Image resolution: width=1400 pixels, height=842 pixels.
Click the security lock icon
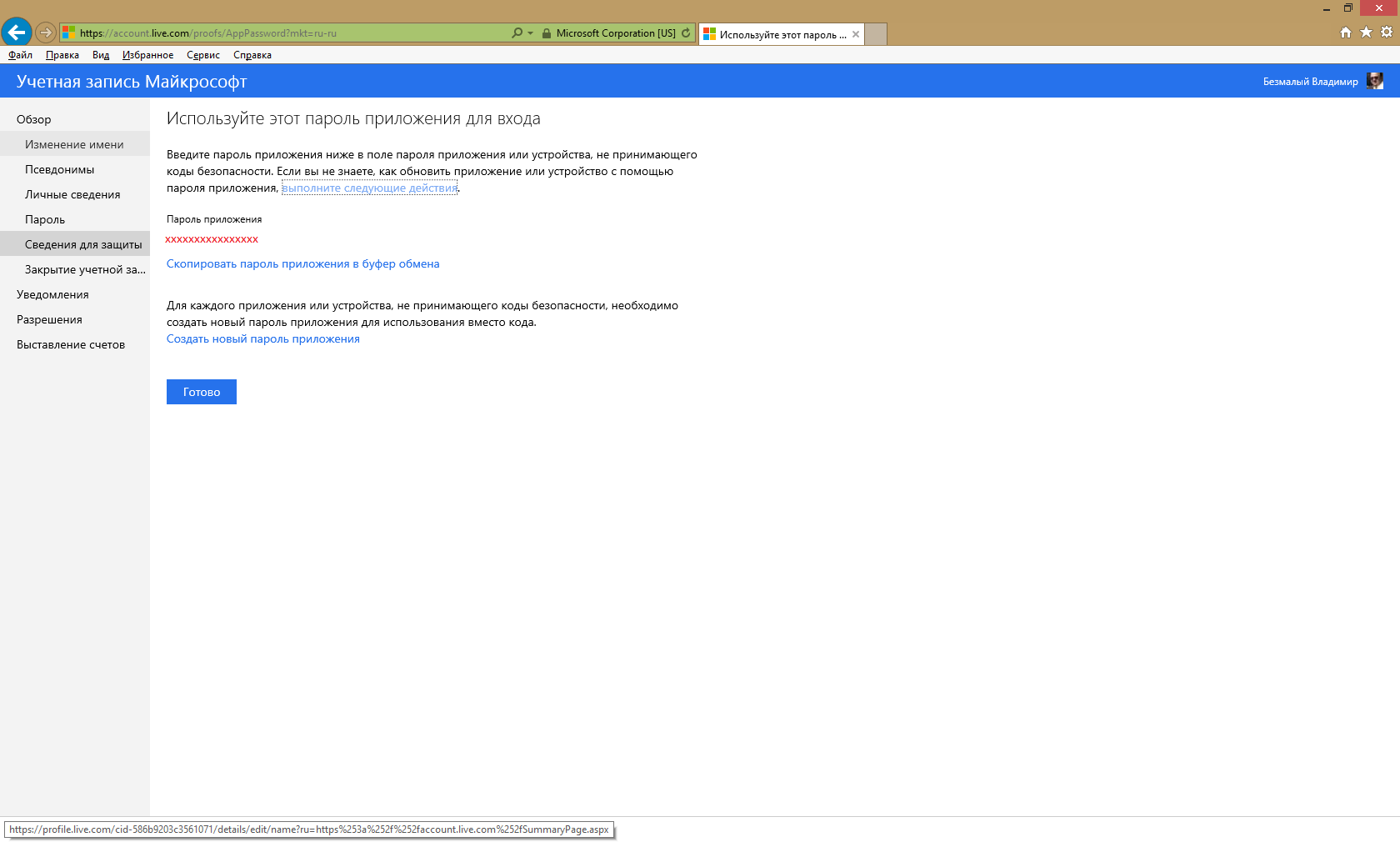(547, 33)
